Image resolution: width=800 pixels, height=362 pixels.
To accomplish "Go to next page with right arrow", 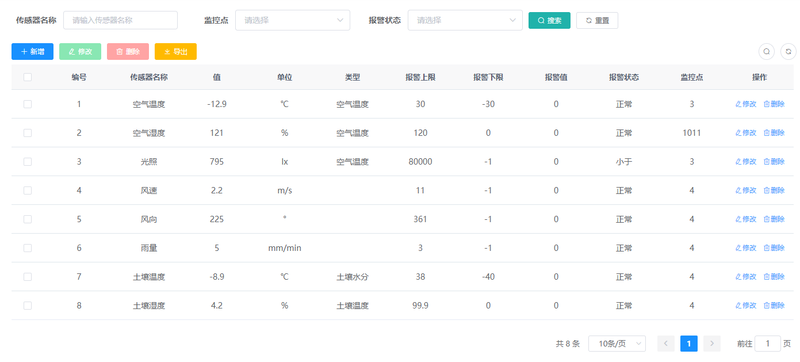I will pos(712,344).
